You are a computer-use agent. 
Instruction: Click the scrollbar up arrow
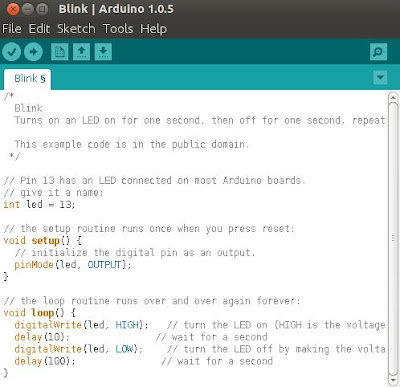pos(393,97)
